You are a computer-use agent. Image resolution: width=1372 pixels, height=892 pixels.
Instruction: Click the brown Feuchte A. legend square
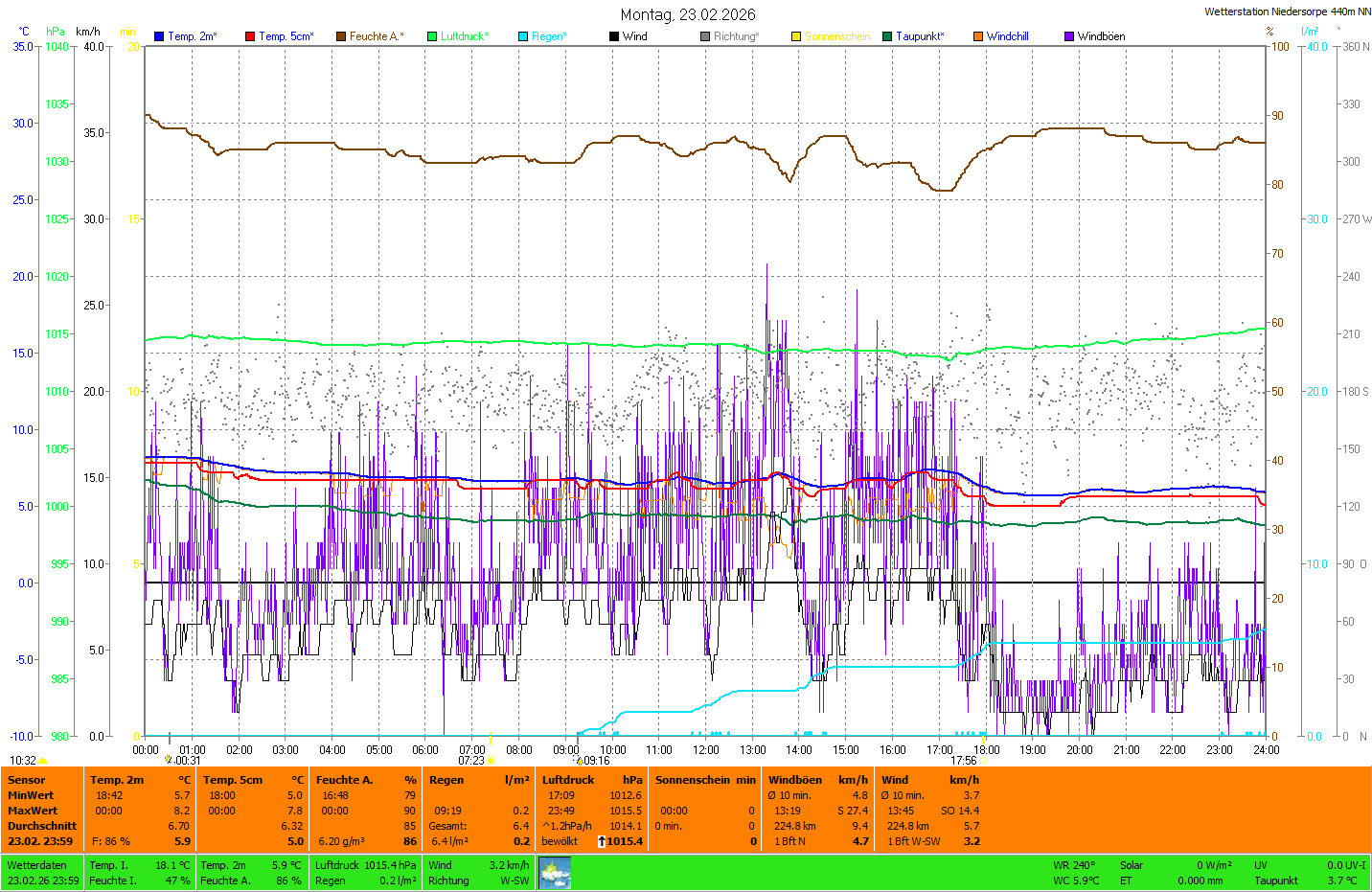pos(340,36)
